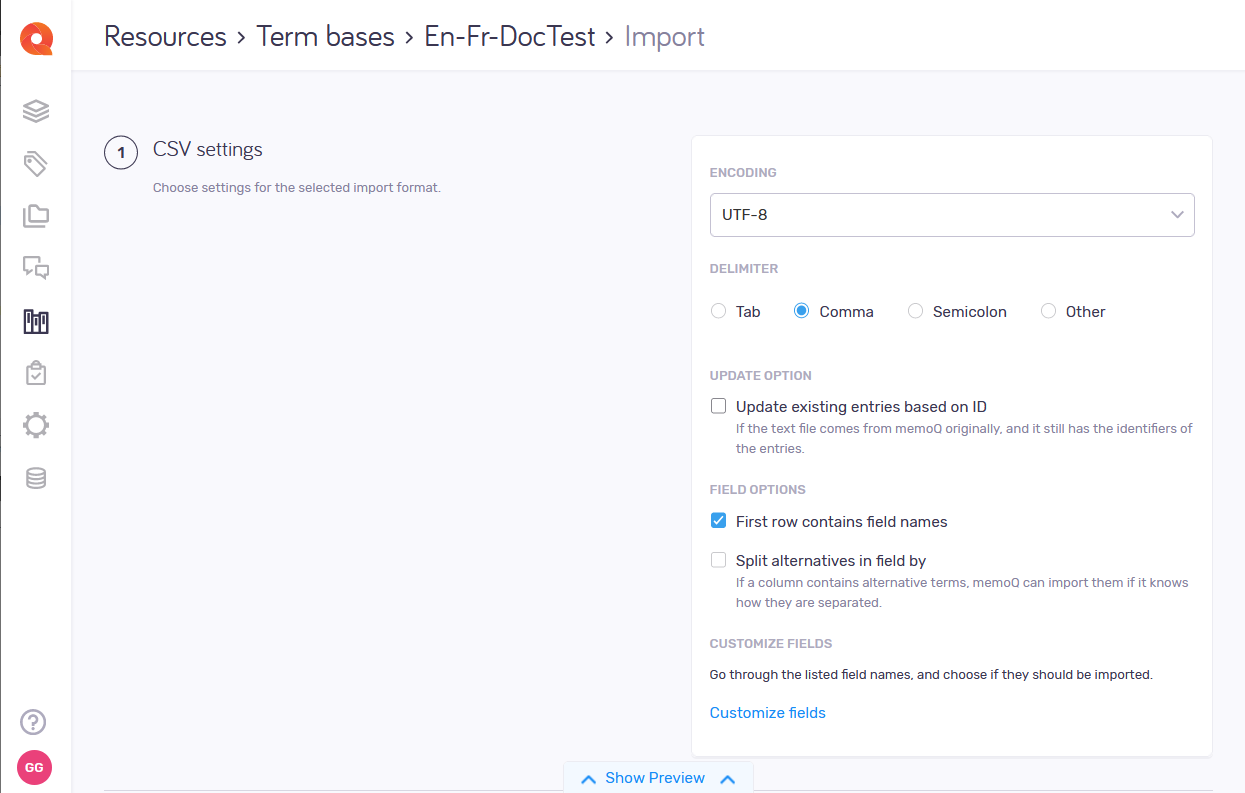Open the chat bubbles sidebar icon

36,268
